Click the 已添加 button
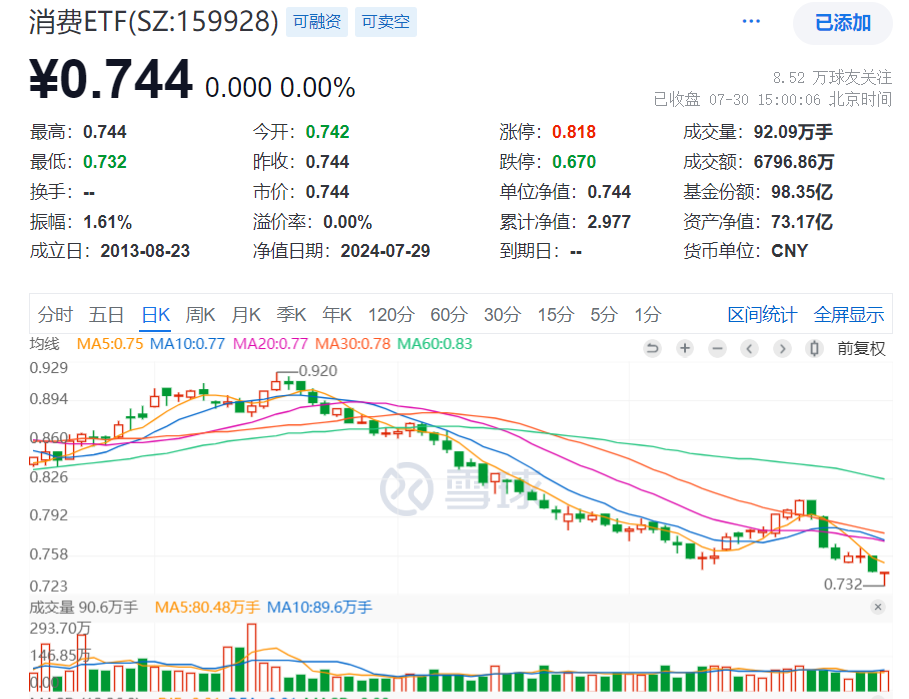Viewport: 909px width, 699px height. [x=842, y=23]
